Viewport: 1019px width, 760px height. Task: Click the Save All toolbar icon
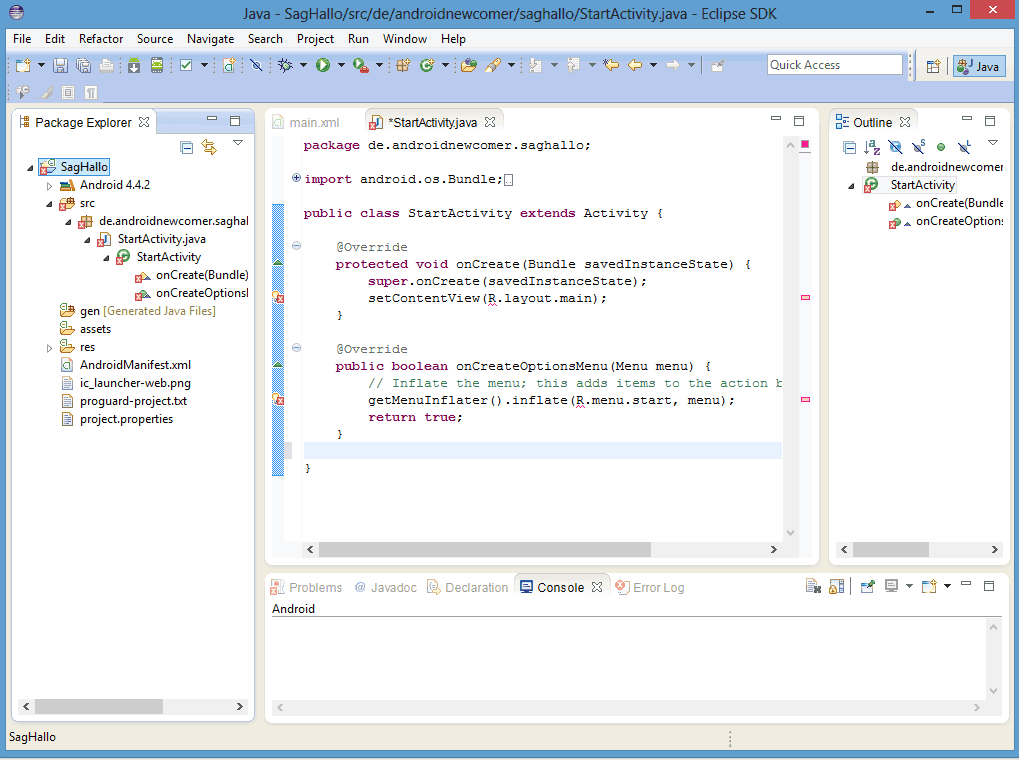click(x=83, y=65)
